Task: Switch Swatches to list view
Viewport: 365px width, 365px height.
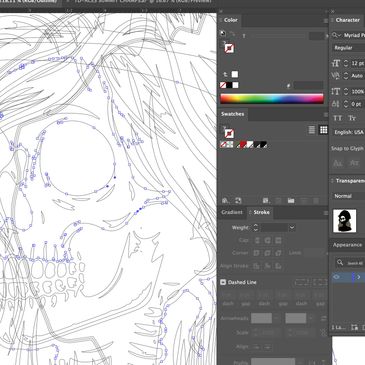Action: (312, 130)
